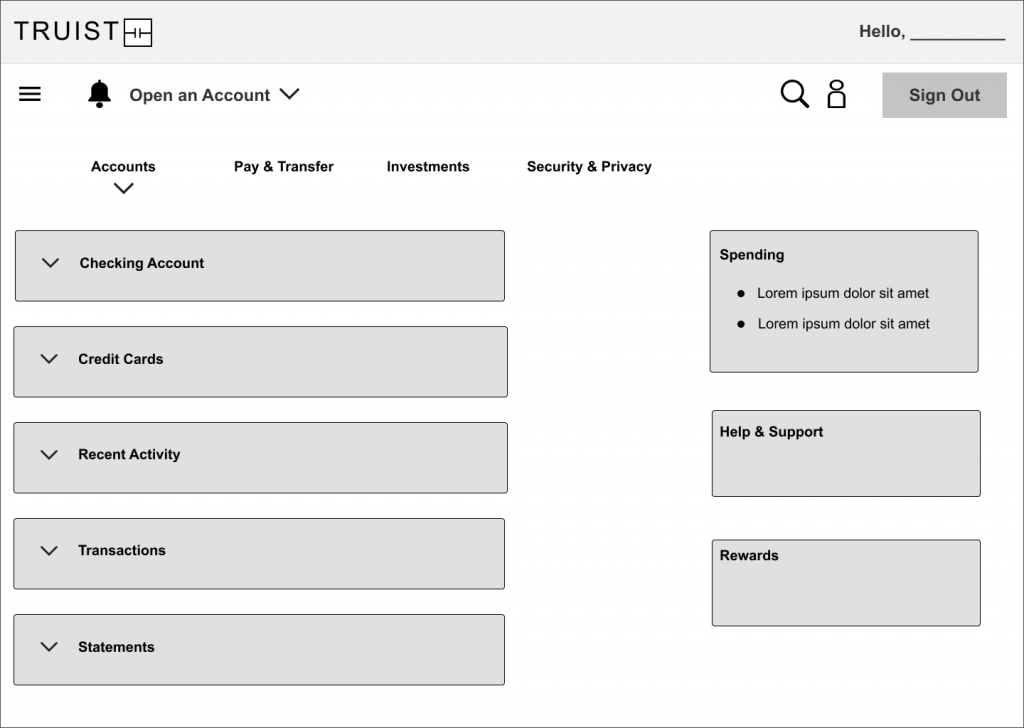The image size is (1024, 728).
Task: Switch to the Investments tab
Action: [x=427, y=167]
